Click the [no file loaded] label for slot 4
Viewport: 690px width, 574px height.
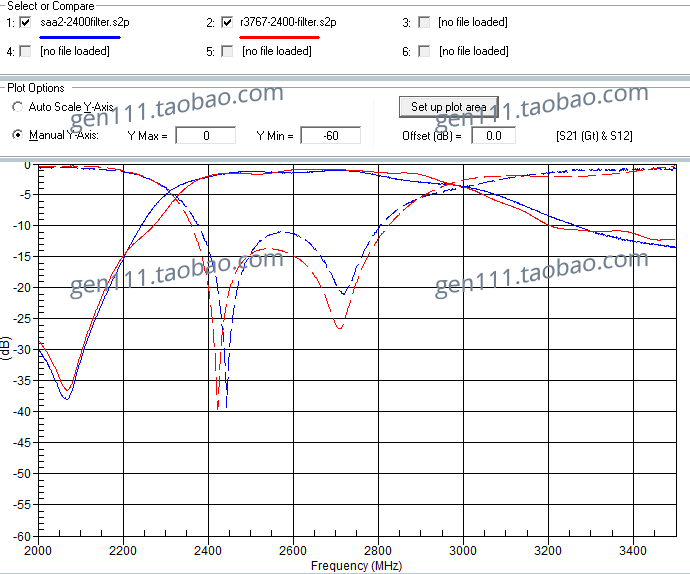point(75,51)
